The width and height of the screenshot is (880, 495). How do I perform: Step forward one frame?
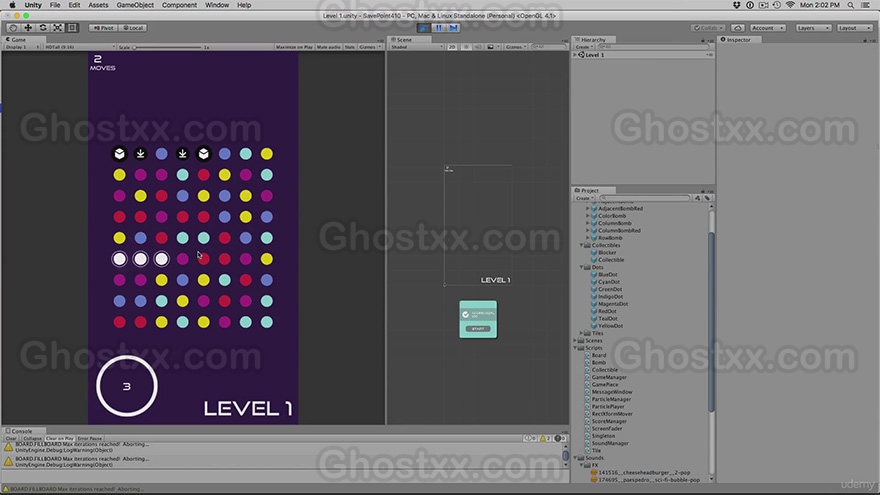click(x=453, y=28)
